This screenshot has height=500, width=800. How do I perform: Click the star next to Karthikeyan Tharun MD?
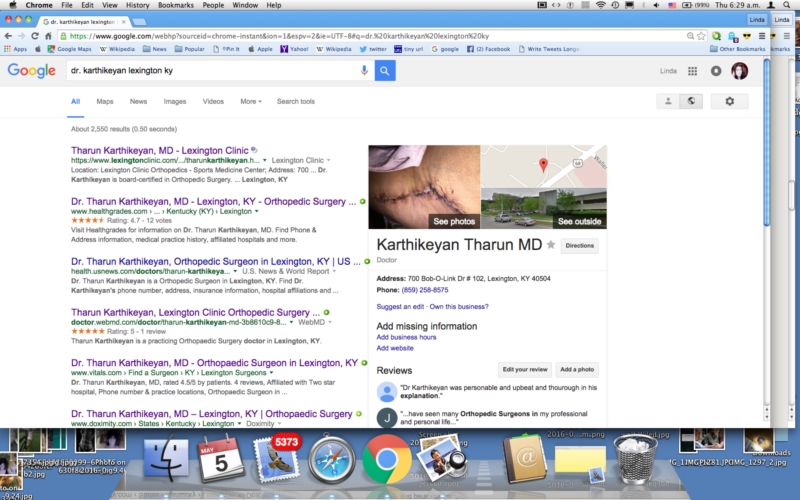point(550,245)
